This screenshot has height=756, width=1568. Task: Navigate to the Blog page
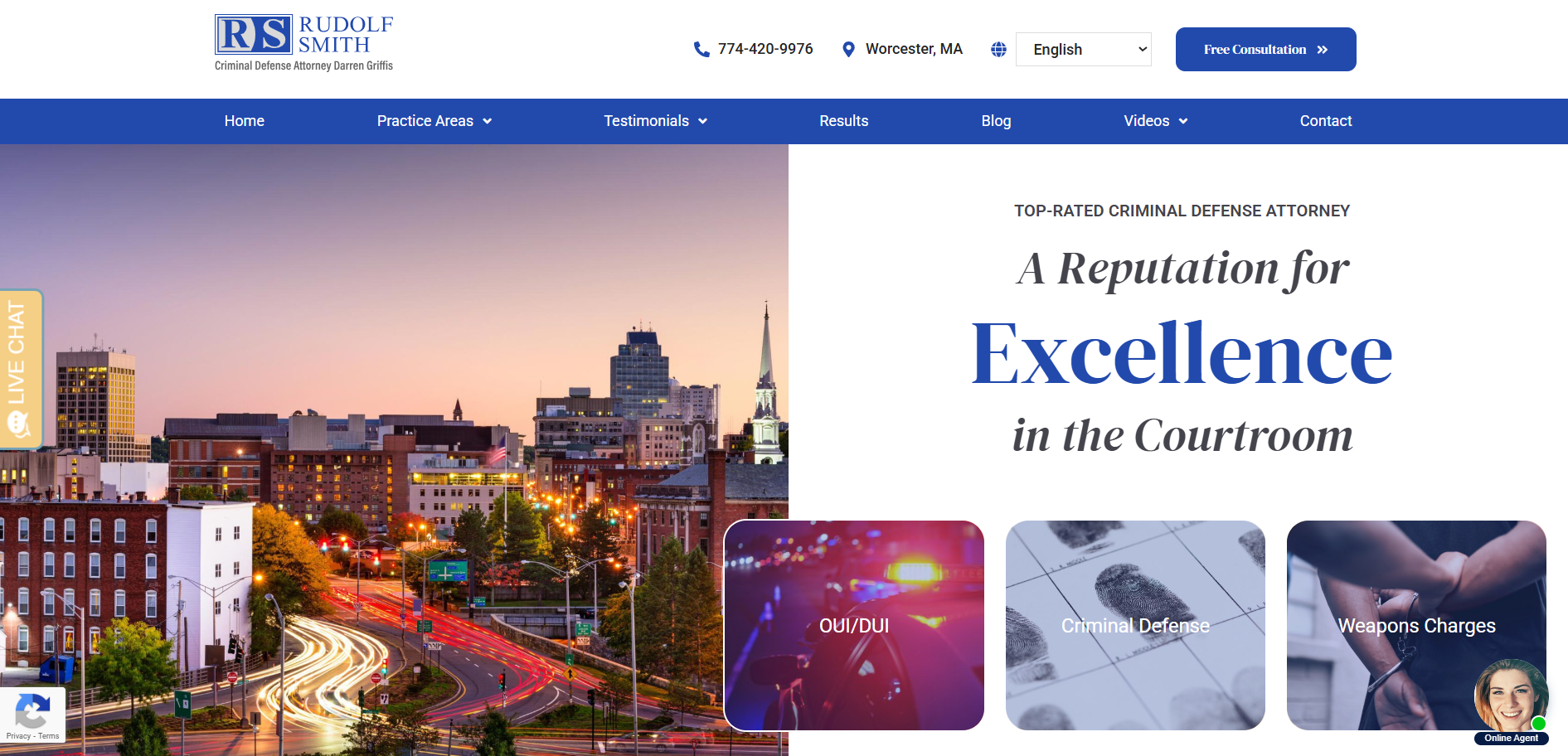click(x=996, y=121)
